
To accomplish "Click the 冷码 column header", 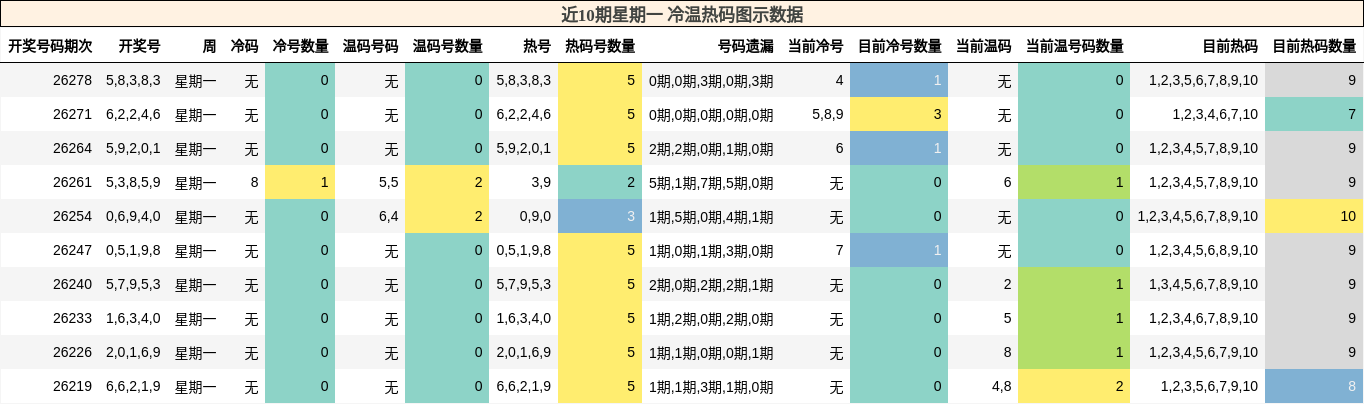I will pyautogui.click(x=244, y=46).
